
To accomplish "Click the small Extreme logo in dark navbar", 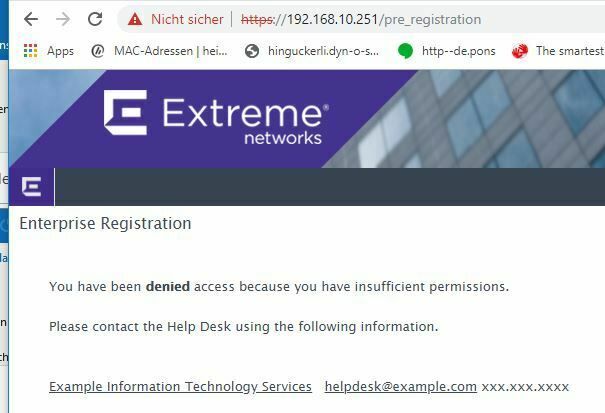I will [x=32, y=187].
